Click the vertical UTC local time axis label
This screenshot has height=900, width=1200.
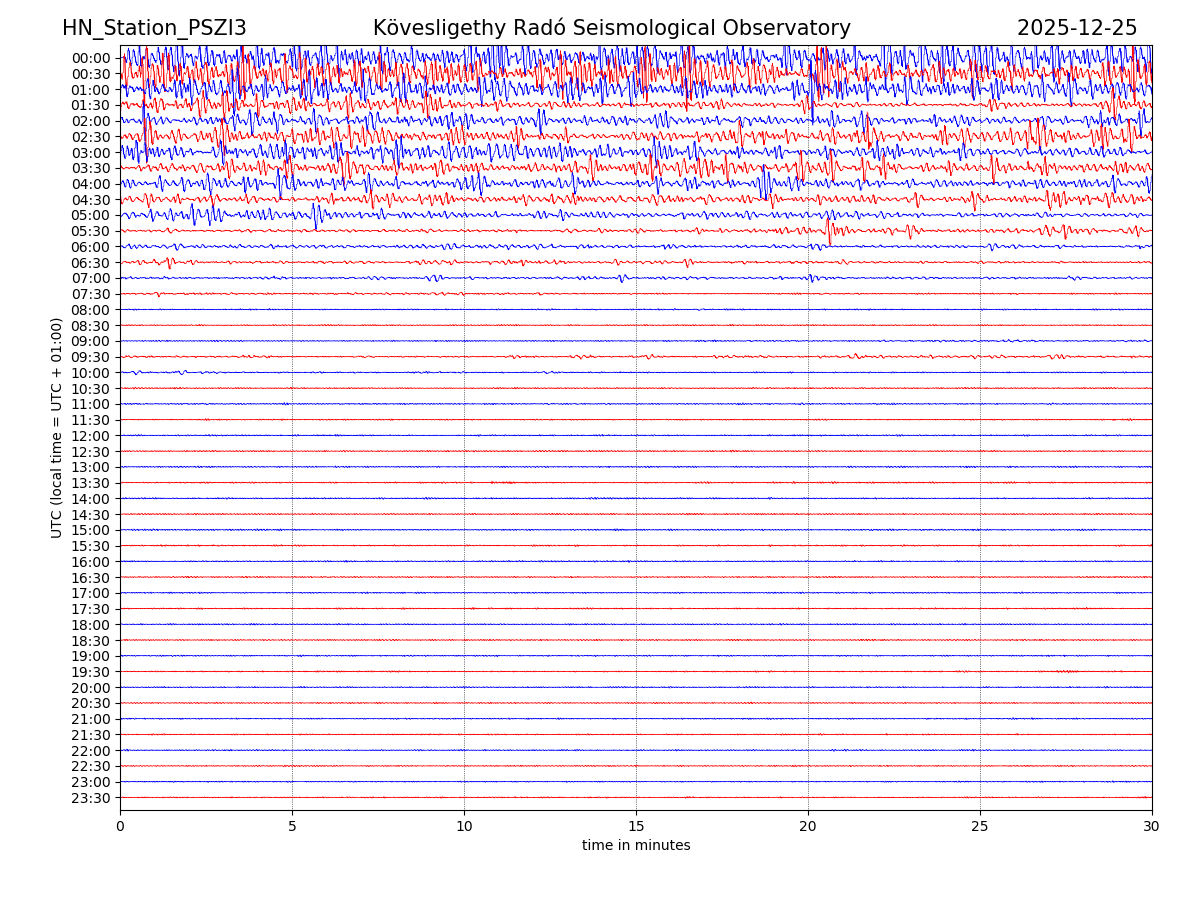click(x=58, y=428)
